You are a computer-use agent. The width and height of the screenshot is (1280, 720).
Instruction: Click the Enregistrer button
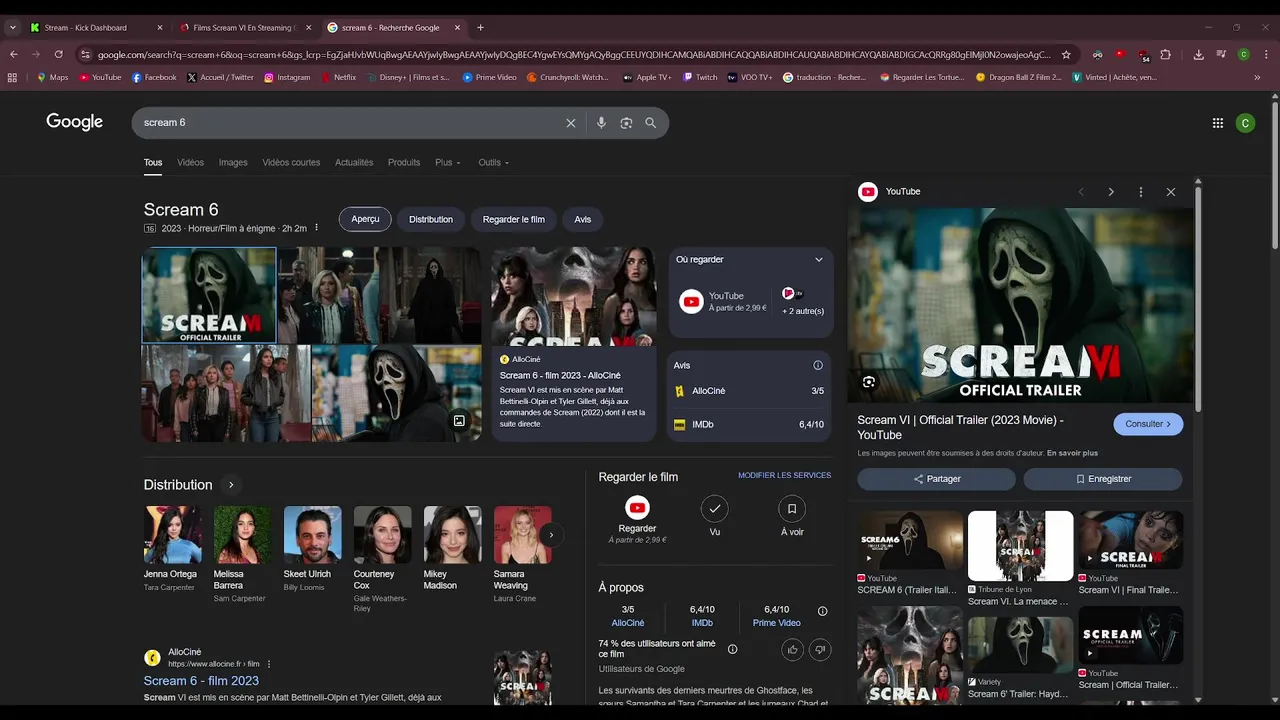pos(1103,479)
